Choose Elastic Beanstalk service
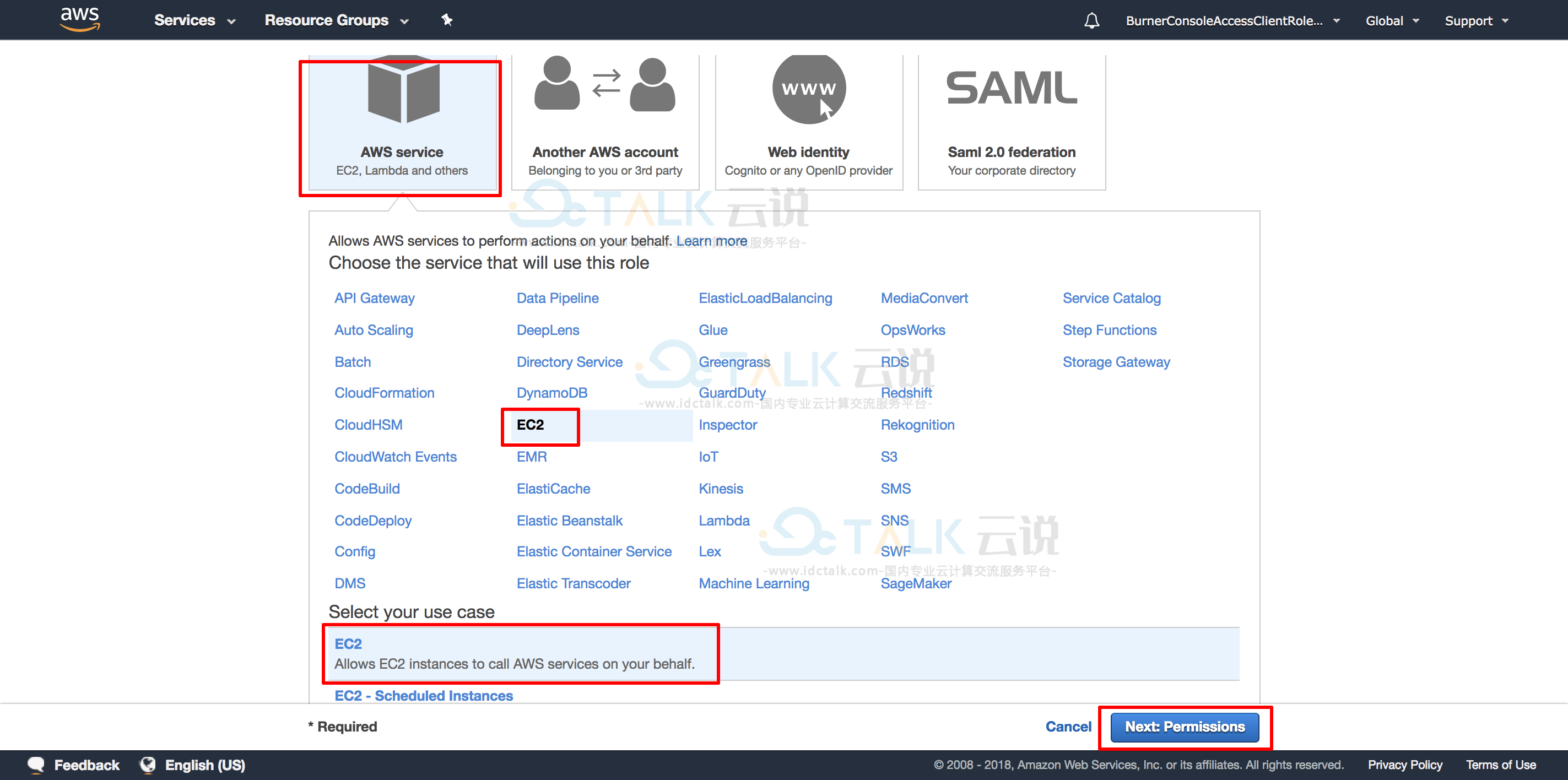 click(569, 521)
